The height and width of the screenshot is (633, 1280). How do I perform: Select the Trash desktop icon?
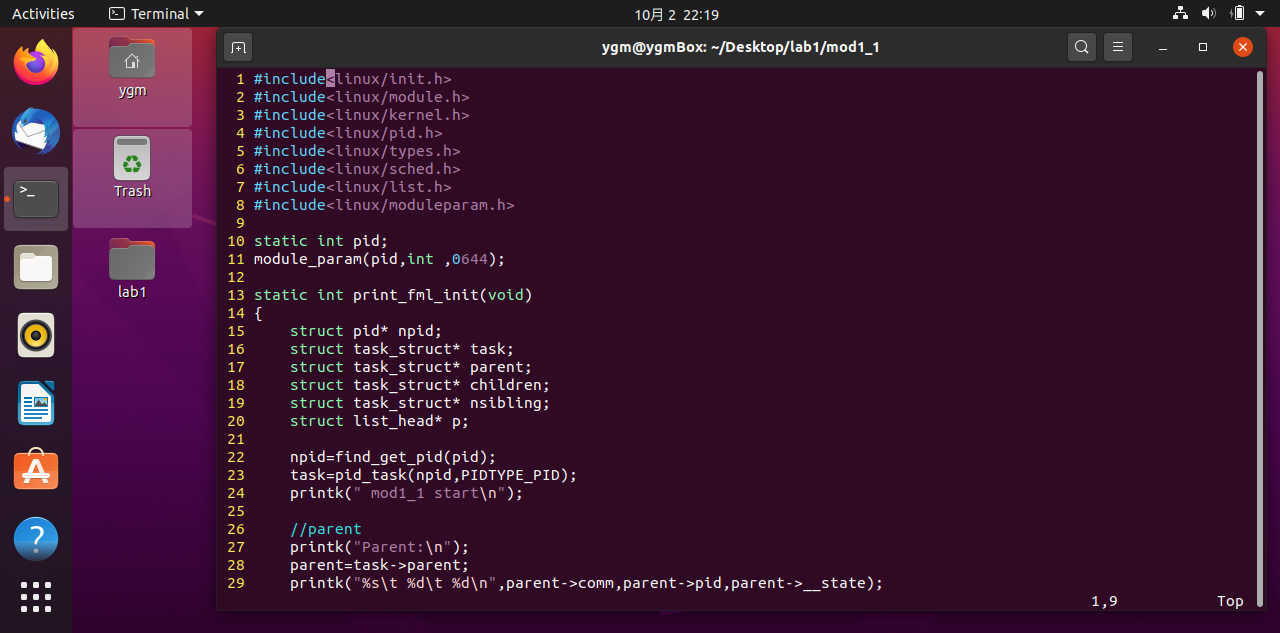tap(132, 168)
